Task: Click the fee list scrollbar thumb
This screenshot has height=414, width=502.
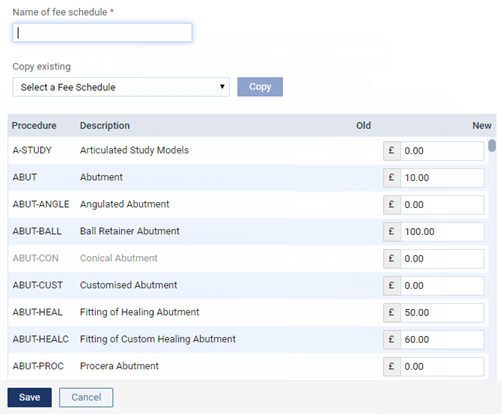Action: [492, 146]
